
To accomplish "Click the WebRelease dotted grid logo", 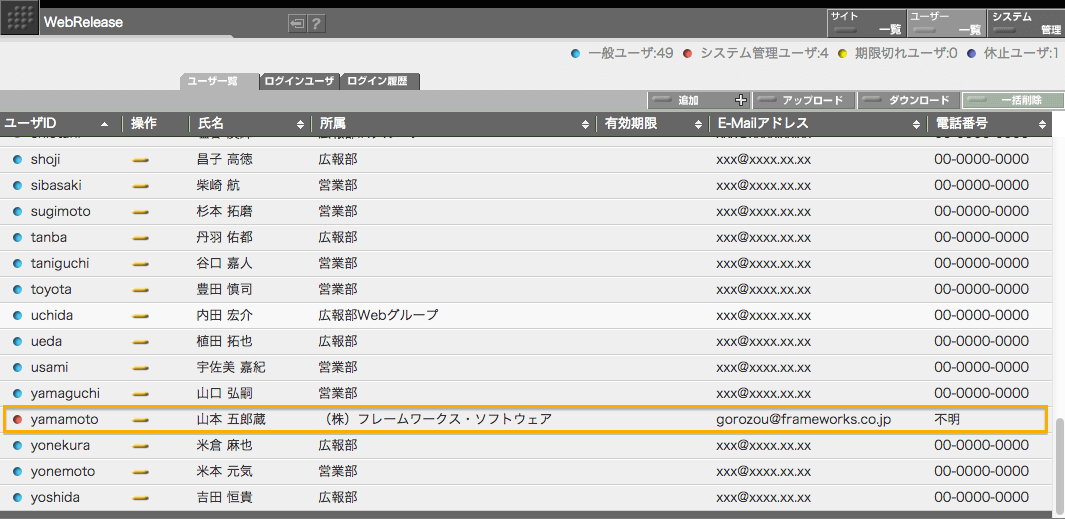I will pyautogui.click(x=19, y=19).
